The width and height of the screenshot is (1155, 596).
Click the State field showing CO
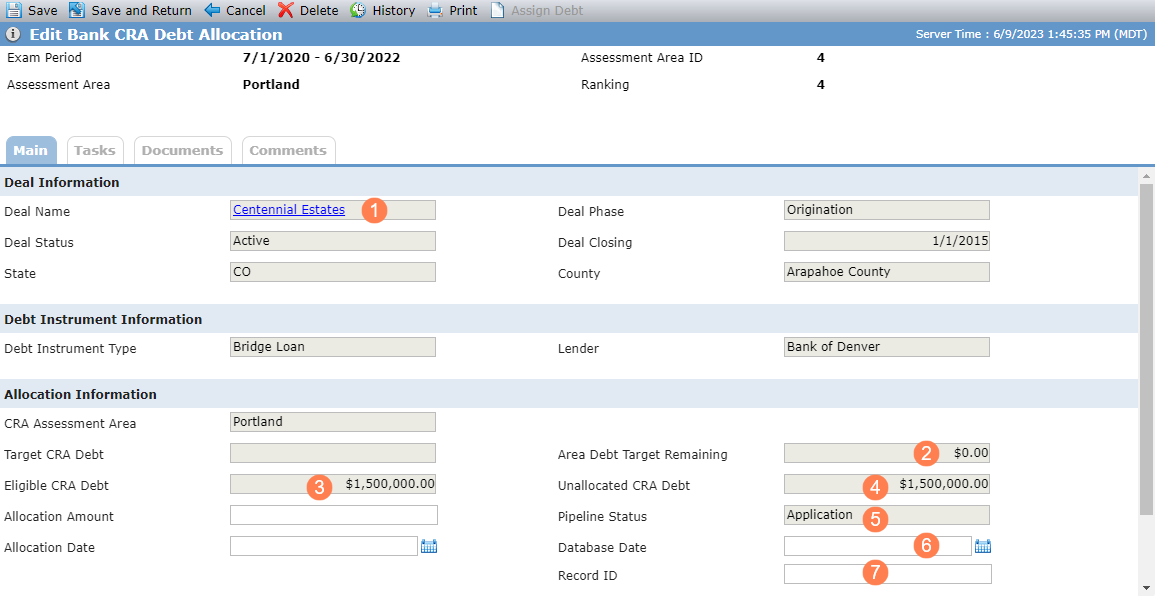point(333,272)
